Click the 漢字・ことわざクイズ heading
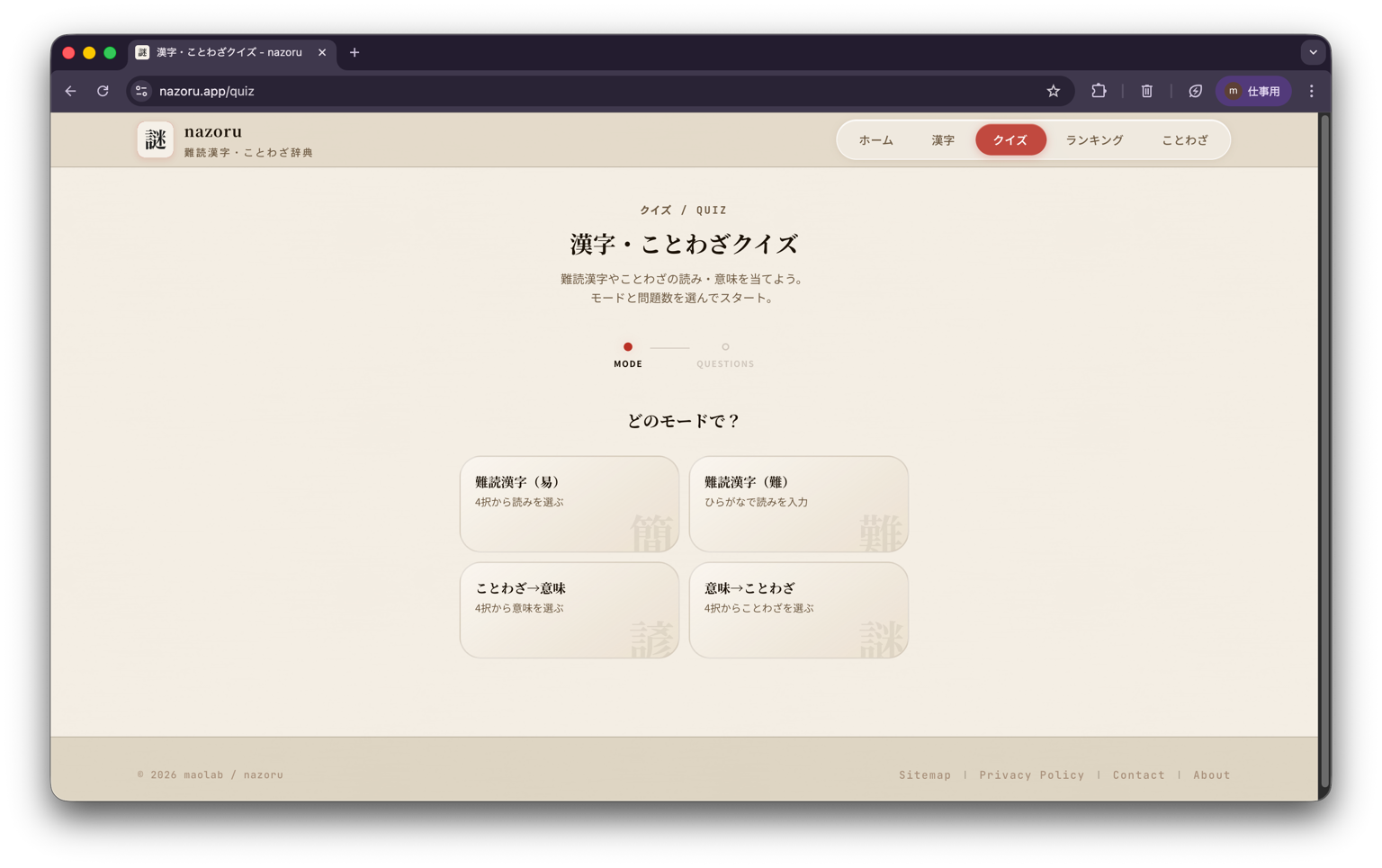This screenshot has height=868, width=1382. tap(684, 244)
